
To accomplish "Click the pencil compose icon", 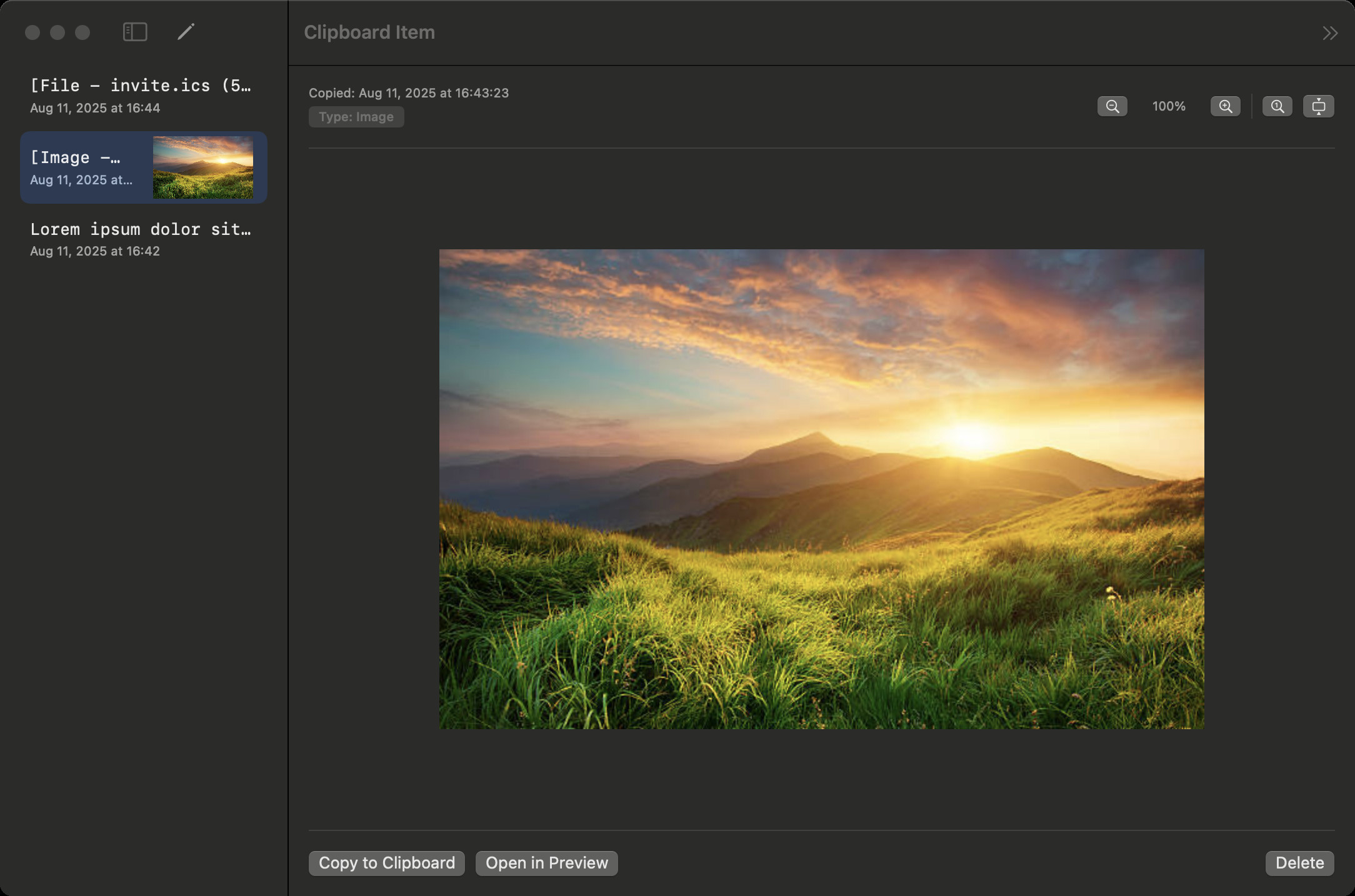I will click(x=186, y=32).
